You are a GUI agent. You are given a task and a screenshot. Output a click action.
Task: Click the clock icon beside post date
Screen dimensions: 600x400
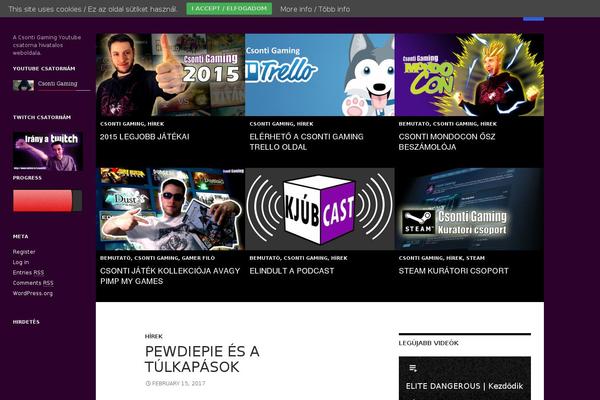click(x=148, y=383)
